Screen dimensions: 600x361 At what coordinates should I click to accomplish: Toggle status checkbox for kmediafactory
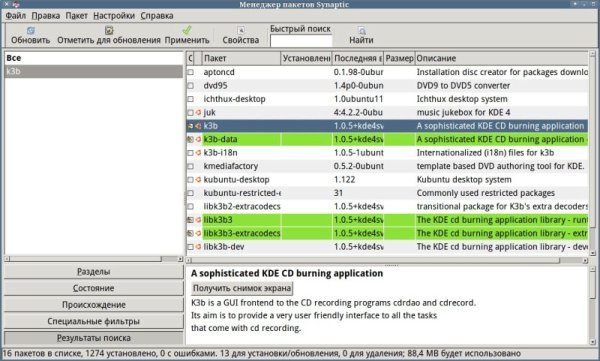(191, 166)
